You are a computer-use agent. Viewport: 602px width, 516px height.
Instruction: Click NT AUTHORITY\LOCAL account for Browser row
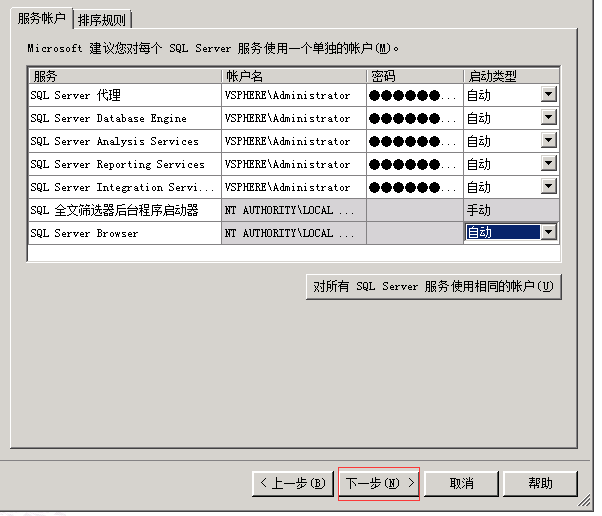coord(294,233)
